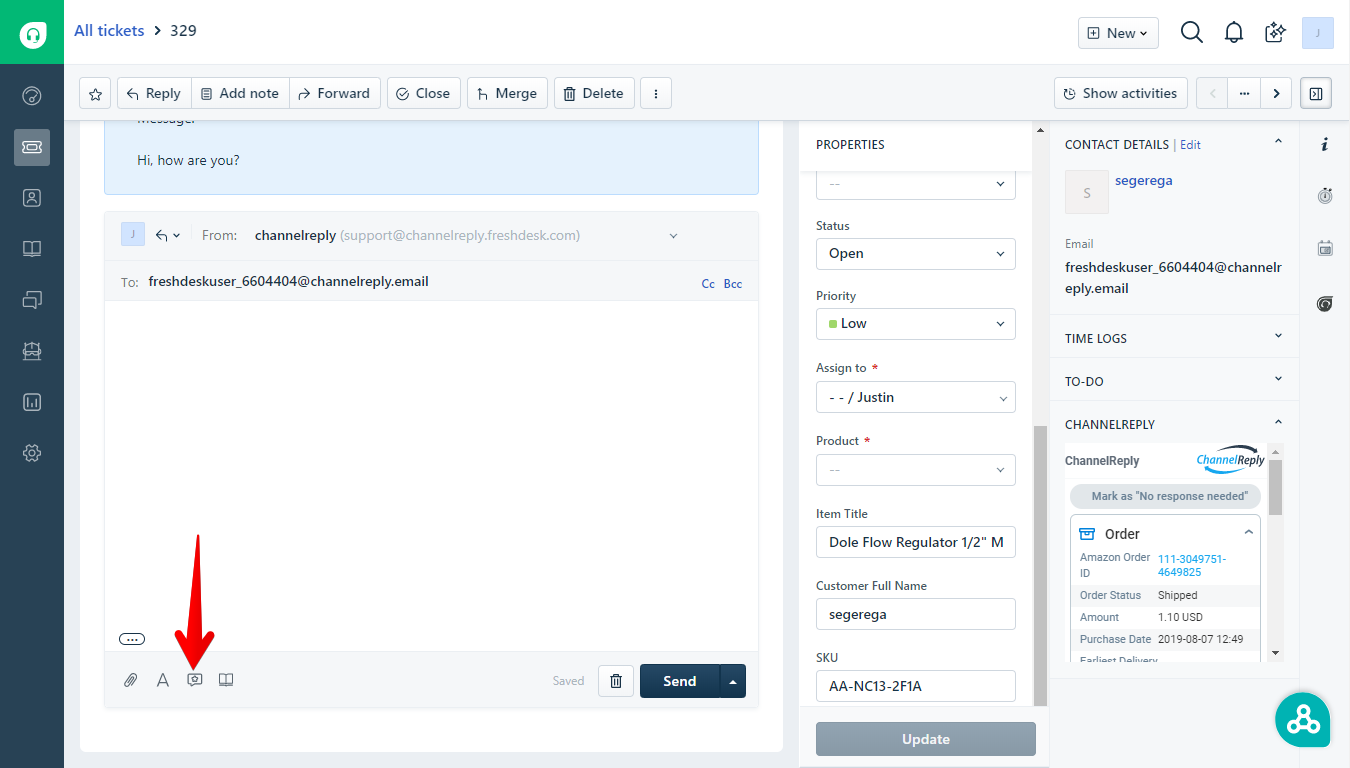Click the floating green app launcher
Image resolution: width=1350 pixels, height=768 pixels.
click(1303, 719)
